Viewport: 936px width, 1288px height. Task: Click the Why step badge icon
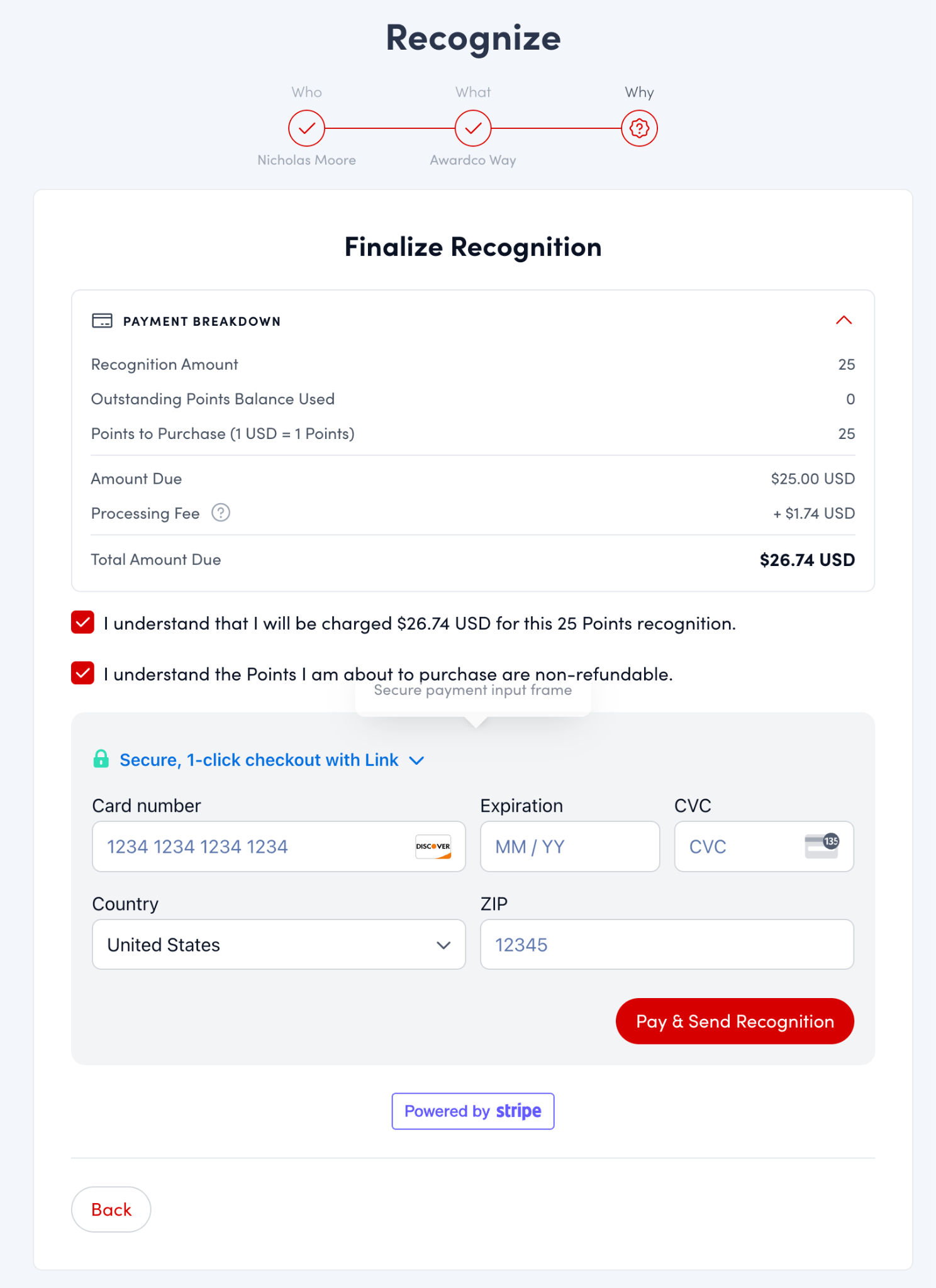(639, 128)
